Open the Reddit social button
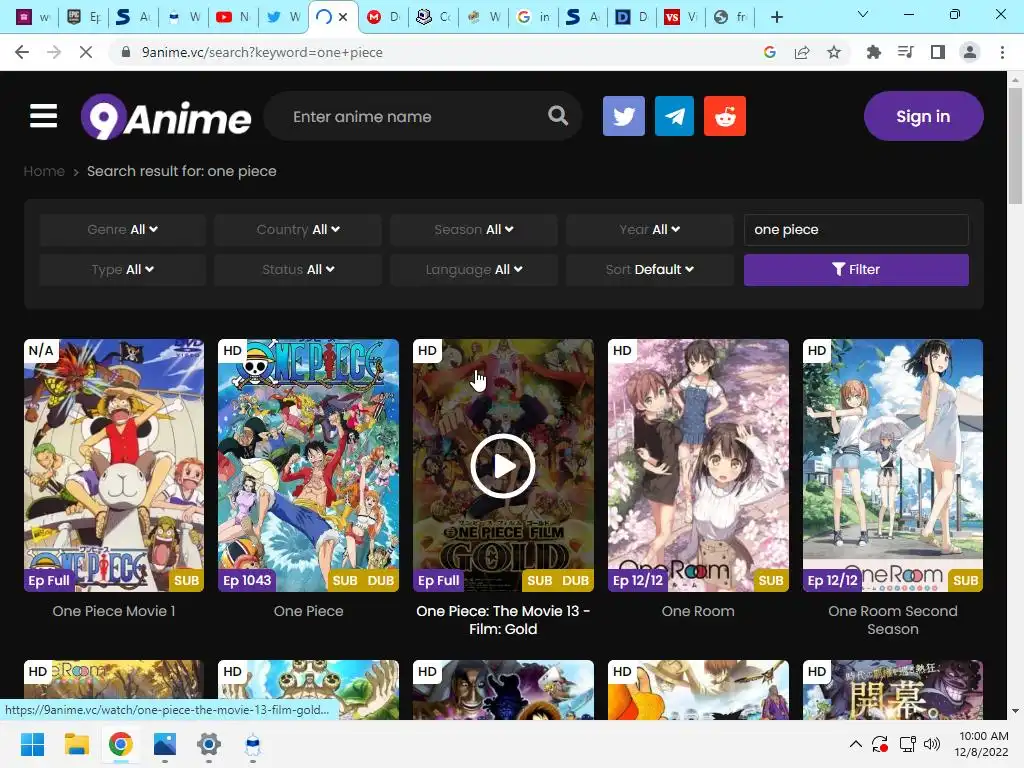1024x768 pixels. click(x=725, y=116)
